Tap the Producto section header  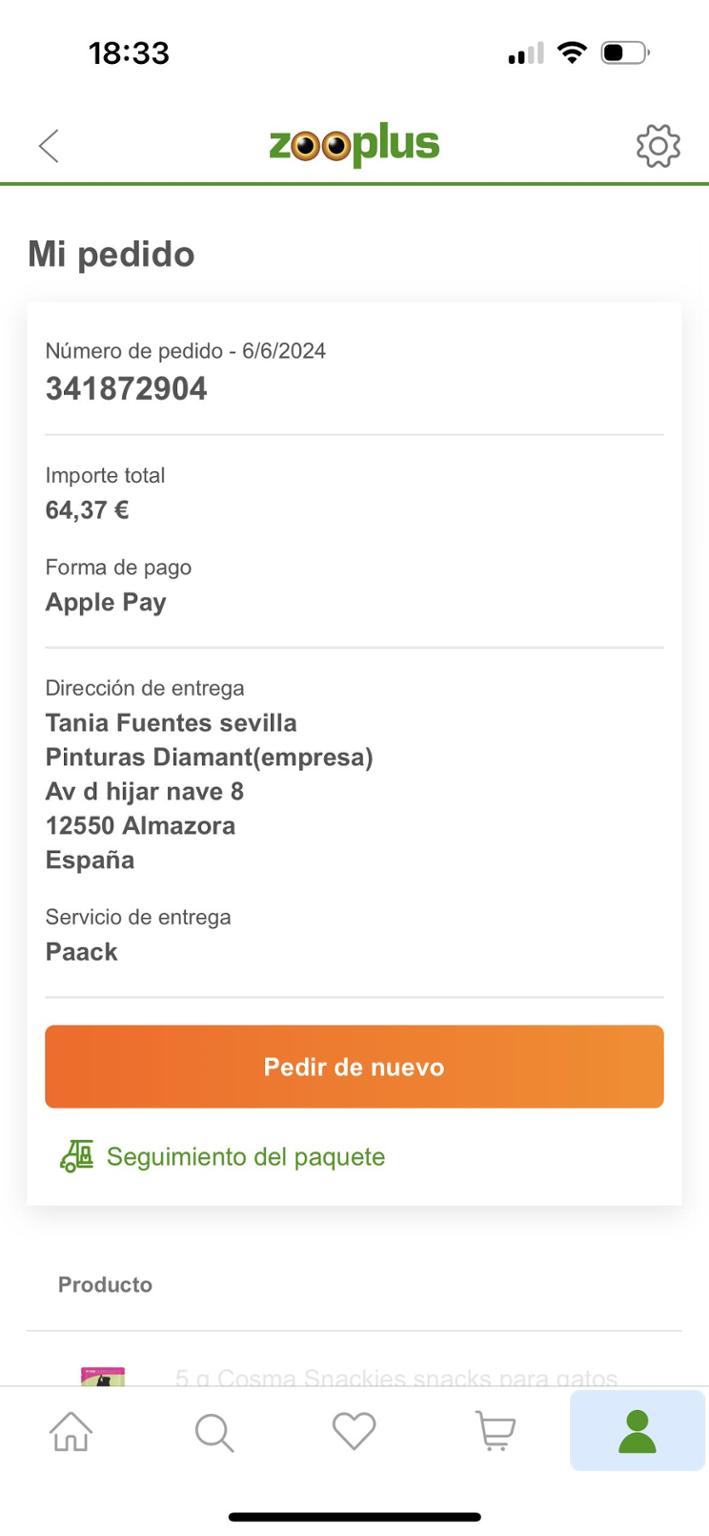[105, 1285]
